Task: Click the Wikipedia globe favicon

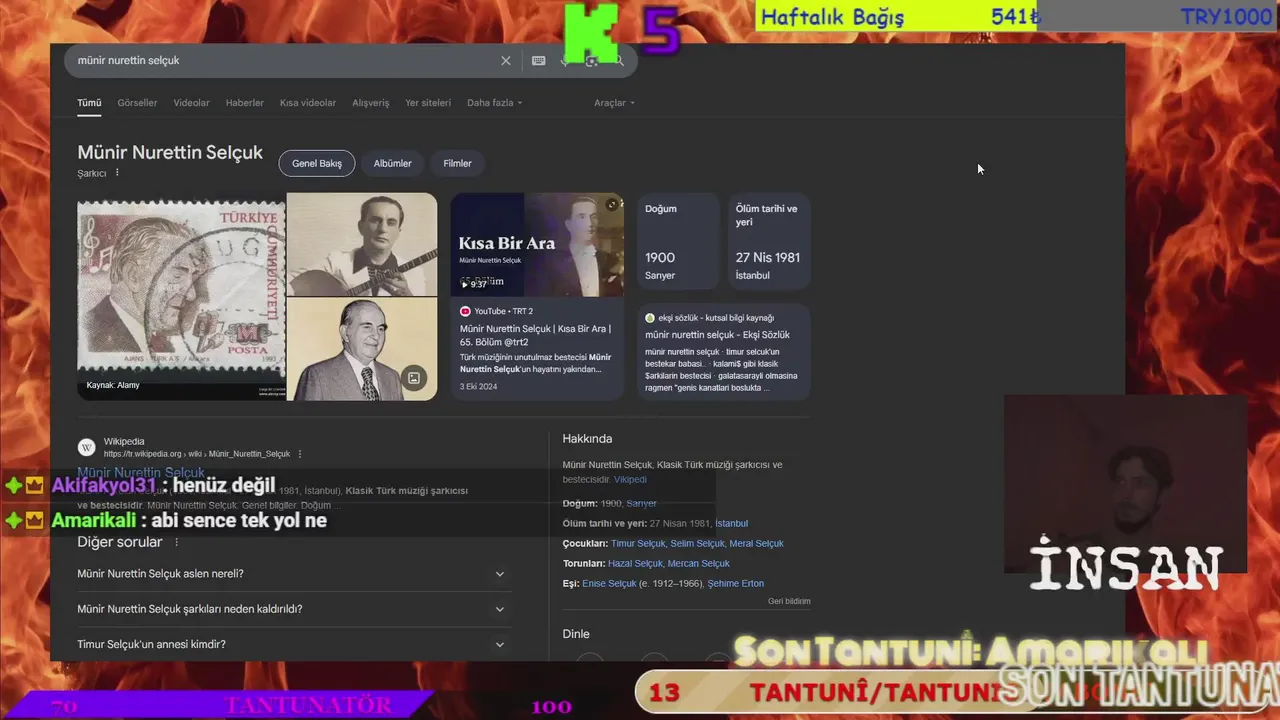Action: tap(87, 447)
